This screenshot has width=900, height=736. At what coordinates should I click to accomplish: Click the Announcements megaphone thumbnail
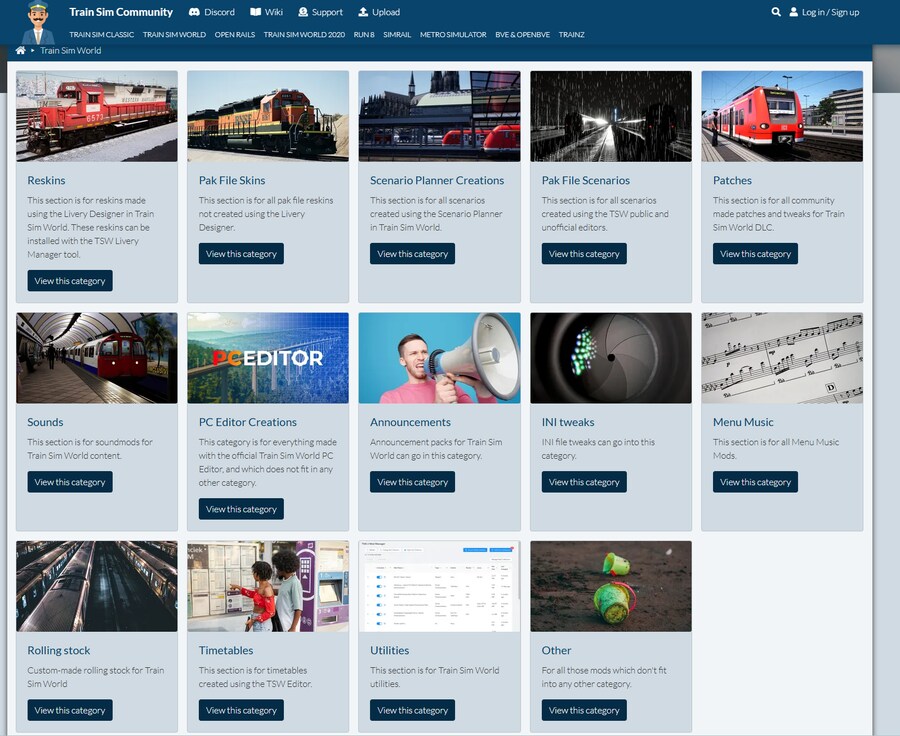(x=439, y=358)
